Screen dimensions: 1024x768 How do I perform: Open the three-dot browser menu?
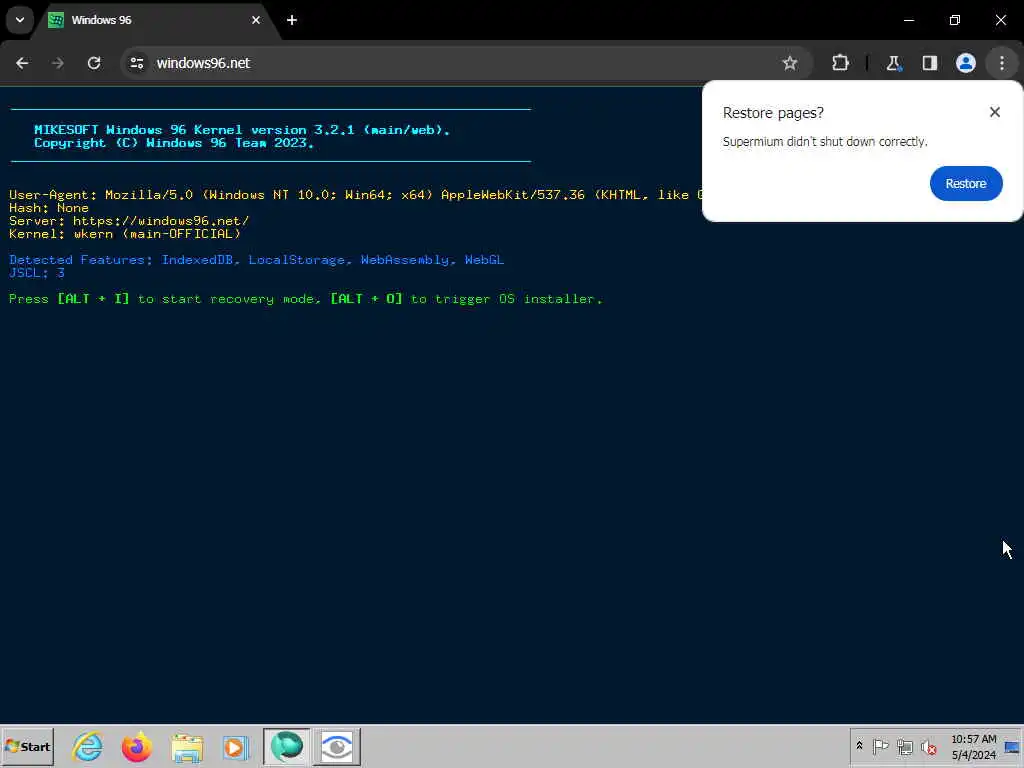point(1002,63)
